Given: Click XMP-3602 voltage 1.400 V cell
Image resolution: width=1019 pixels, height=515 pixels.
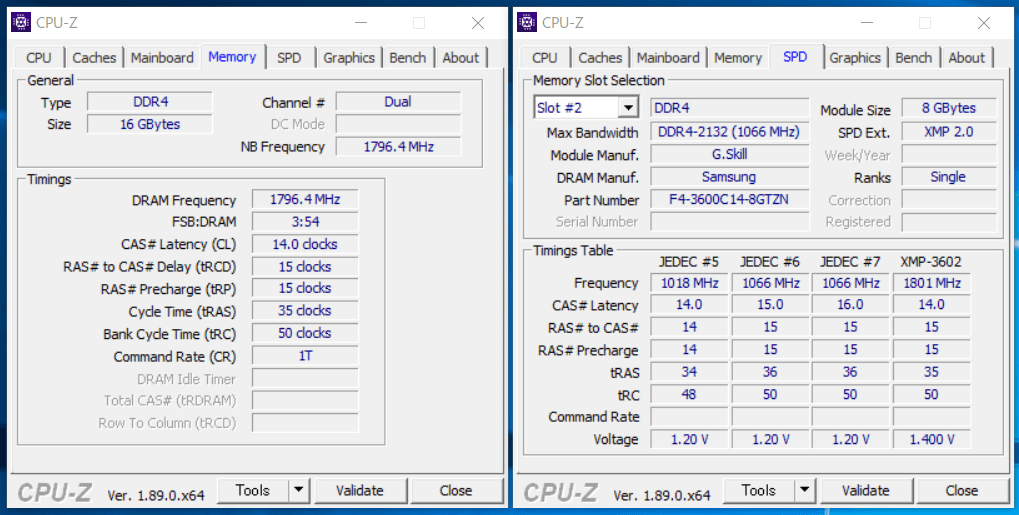Looking at the screenshot, I should 931,439.
